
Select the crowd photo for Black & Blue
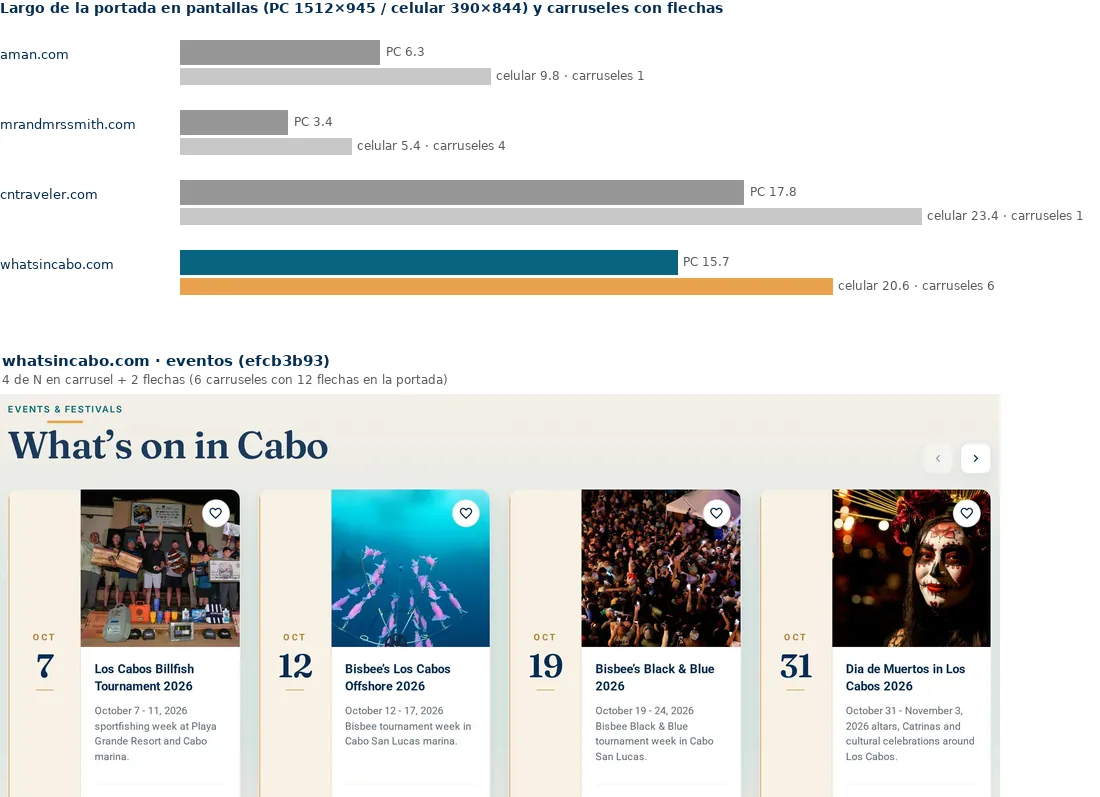coord(661,568)
